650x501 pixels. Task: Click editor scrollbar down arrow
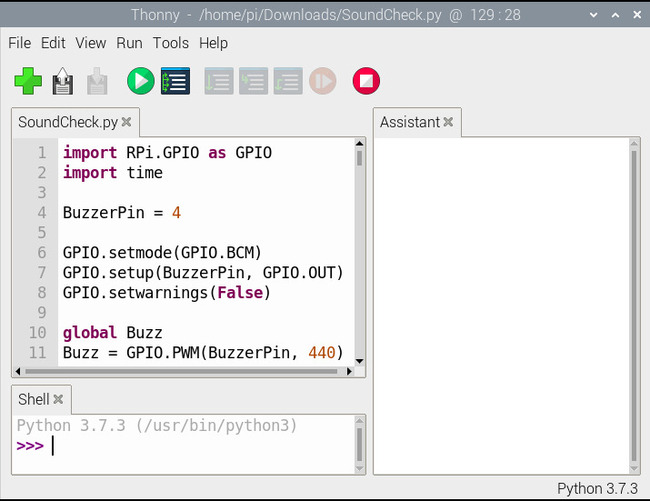click(359, 361)
